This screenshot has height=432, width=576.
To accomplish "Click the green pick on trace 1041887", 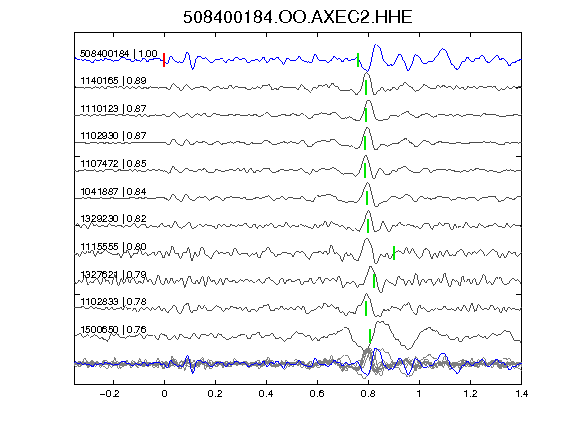I will [x=367, y=198].
